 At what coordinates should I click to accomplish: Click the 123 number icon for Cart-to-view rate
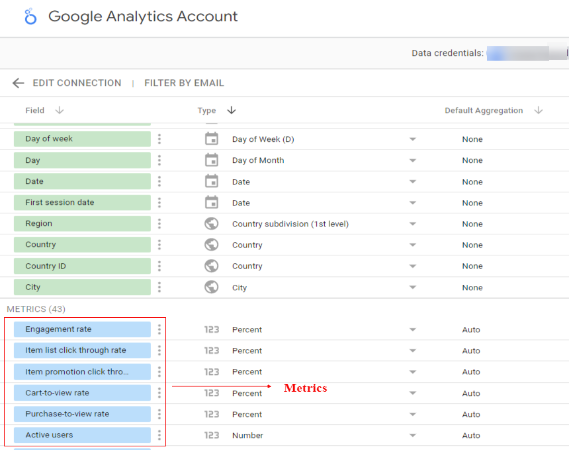(x=212, y=393)
